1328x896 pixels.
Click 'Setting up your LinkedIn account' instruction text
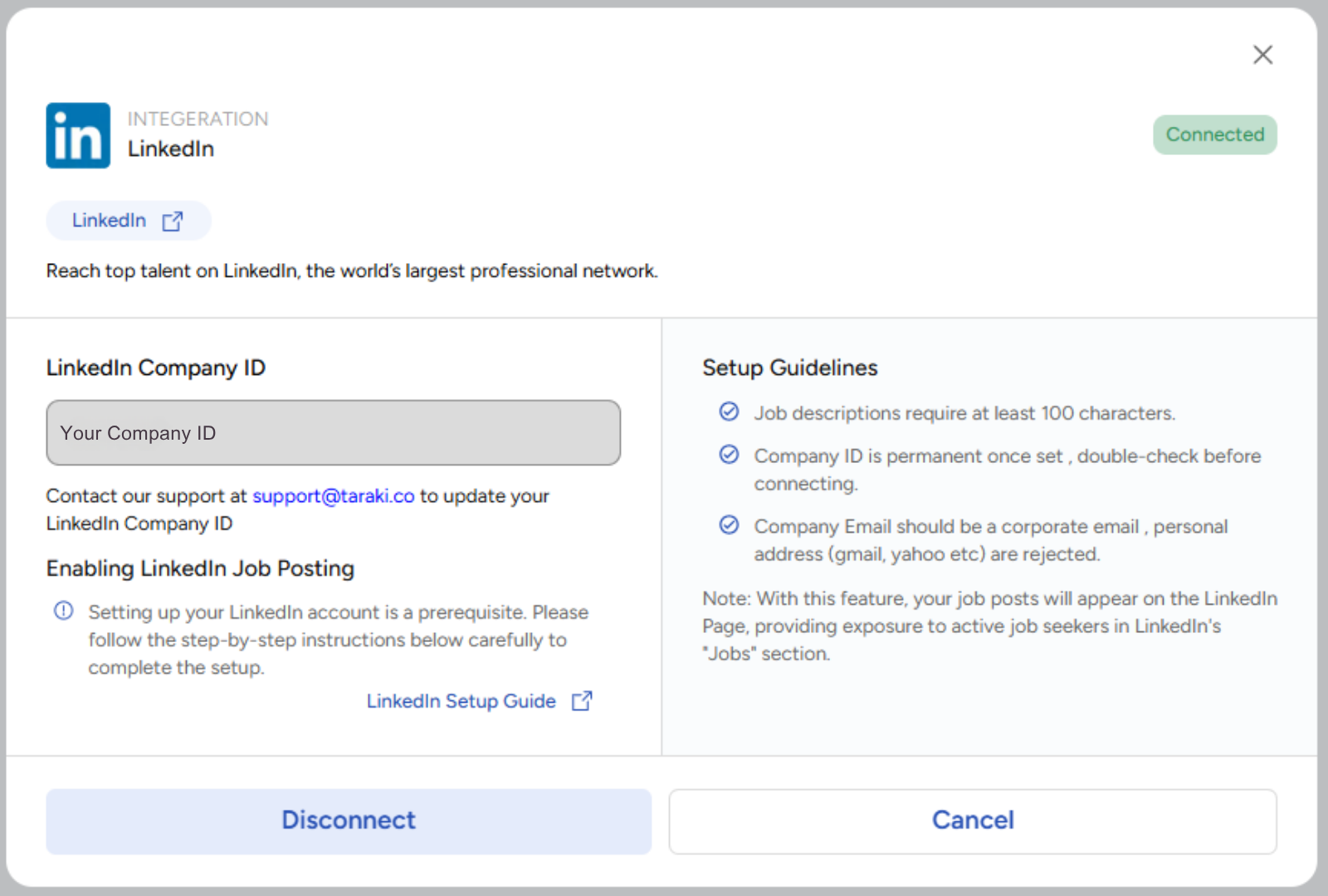click(339, 640)
